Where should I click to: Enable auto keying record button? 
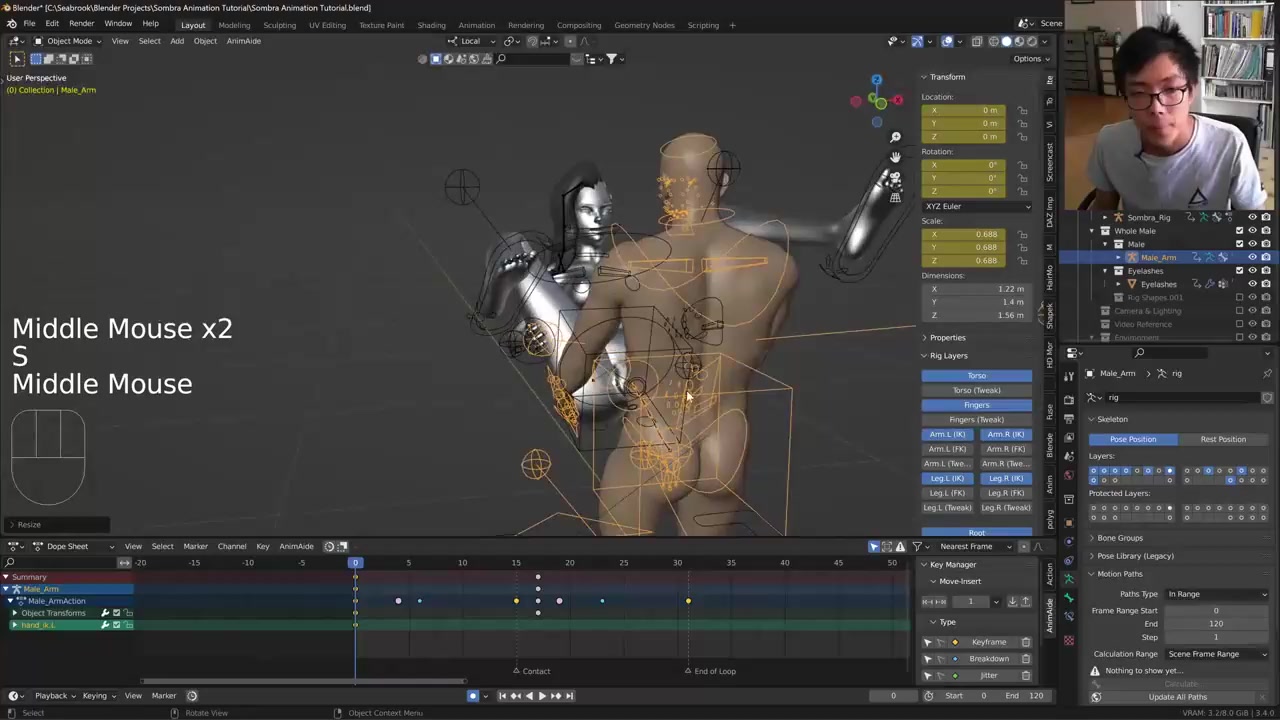pos(473,696)
